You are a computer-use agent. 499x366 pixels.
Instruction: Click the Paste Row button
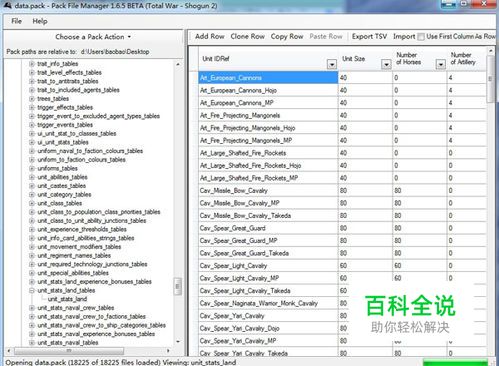point(326,36)
